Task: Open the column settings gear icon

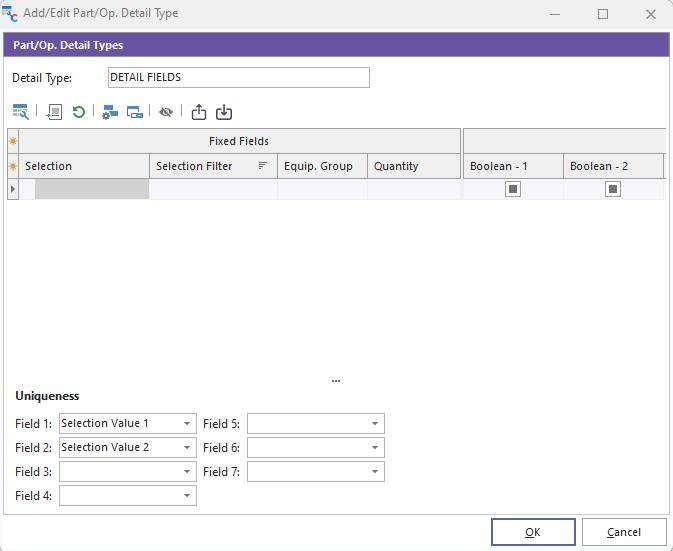Action: (110, 112)
